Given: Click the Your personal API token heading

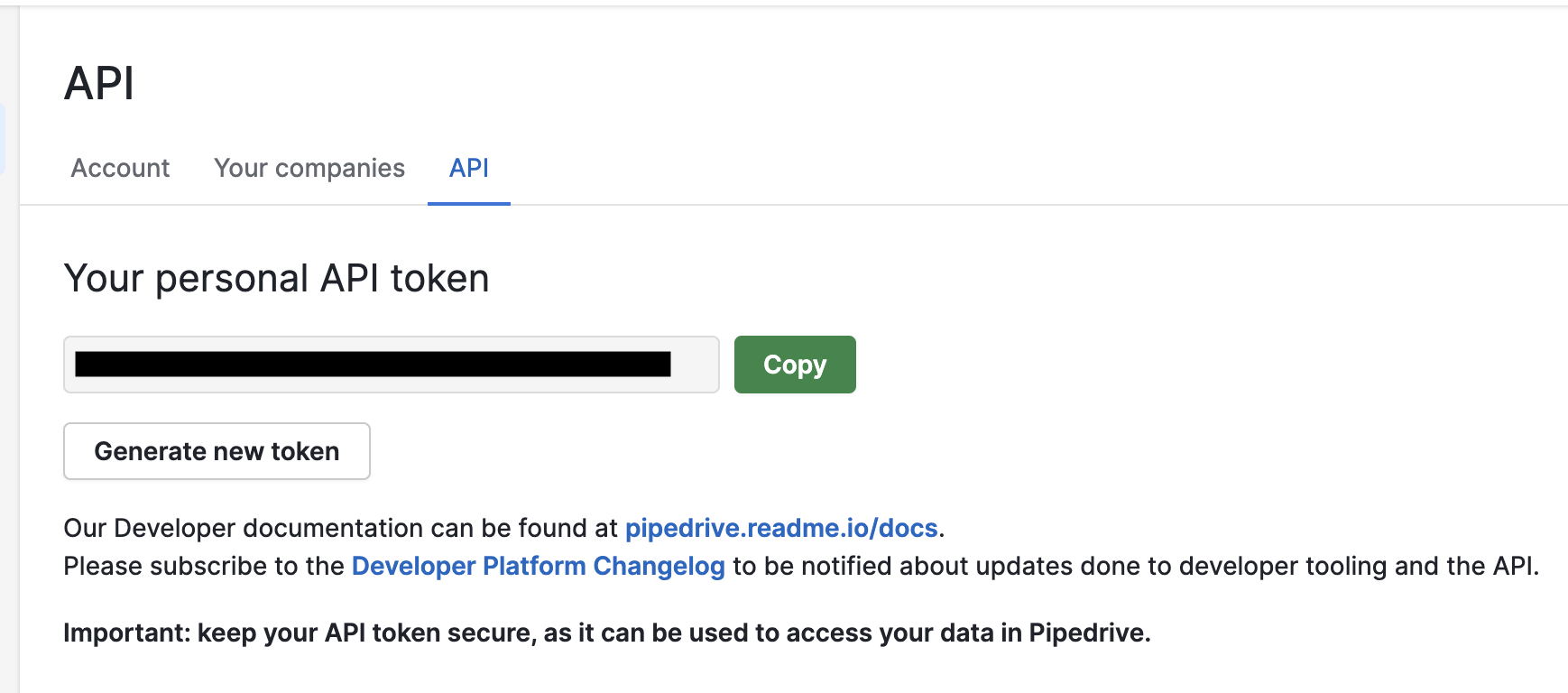Looking at the screenshot, I should click(x=276, y=278).
